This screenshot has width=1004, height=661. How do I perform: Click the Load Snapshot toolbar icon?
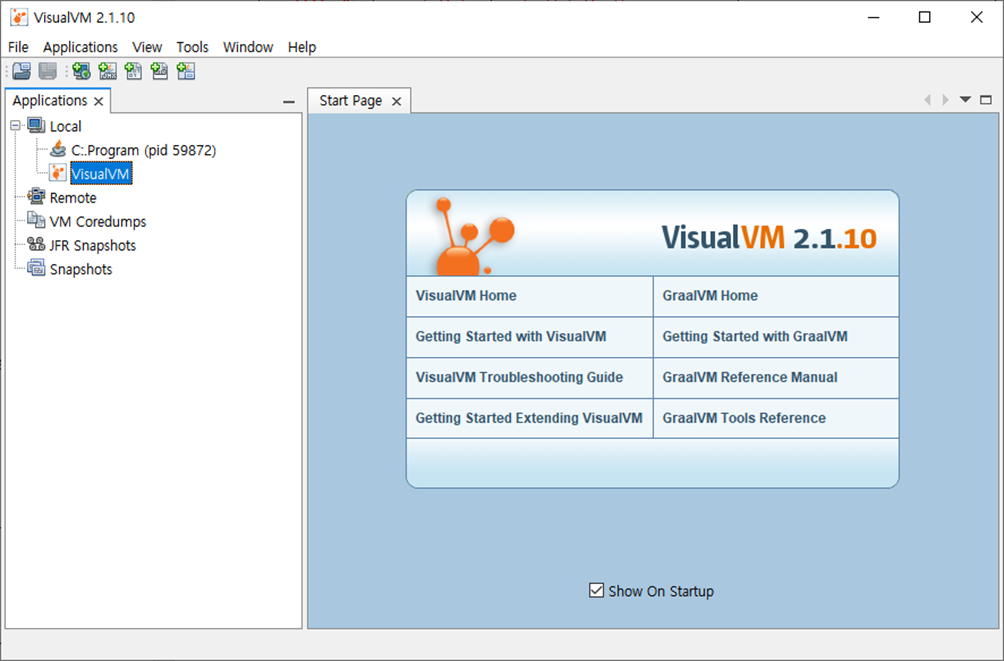click(x=22, y=71)
